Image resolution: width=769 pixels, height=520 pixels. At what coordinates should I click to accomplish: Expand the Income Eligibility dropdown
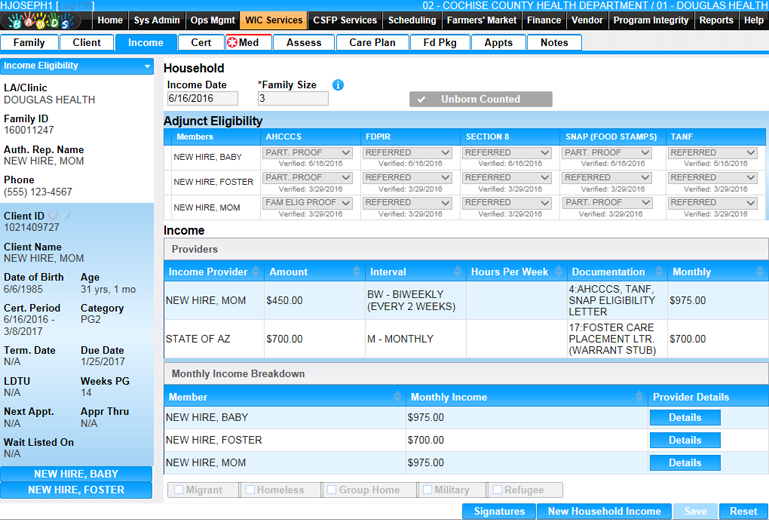[147, 66]
